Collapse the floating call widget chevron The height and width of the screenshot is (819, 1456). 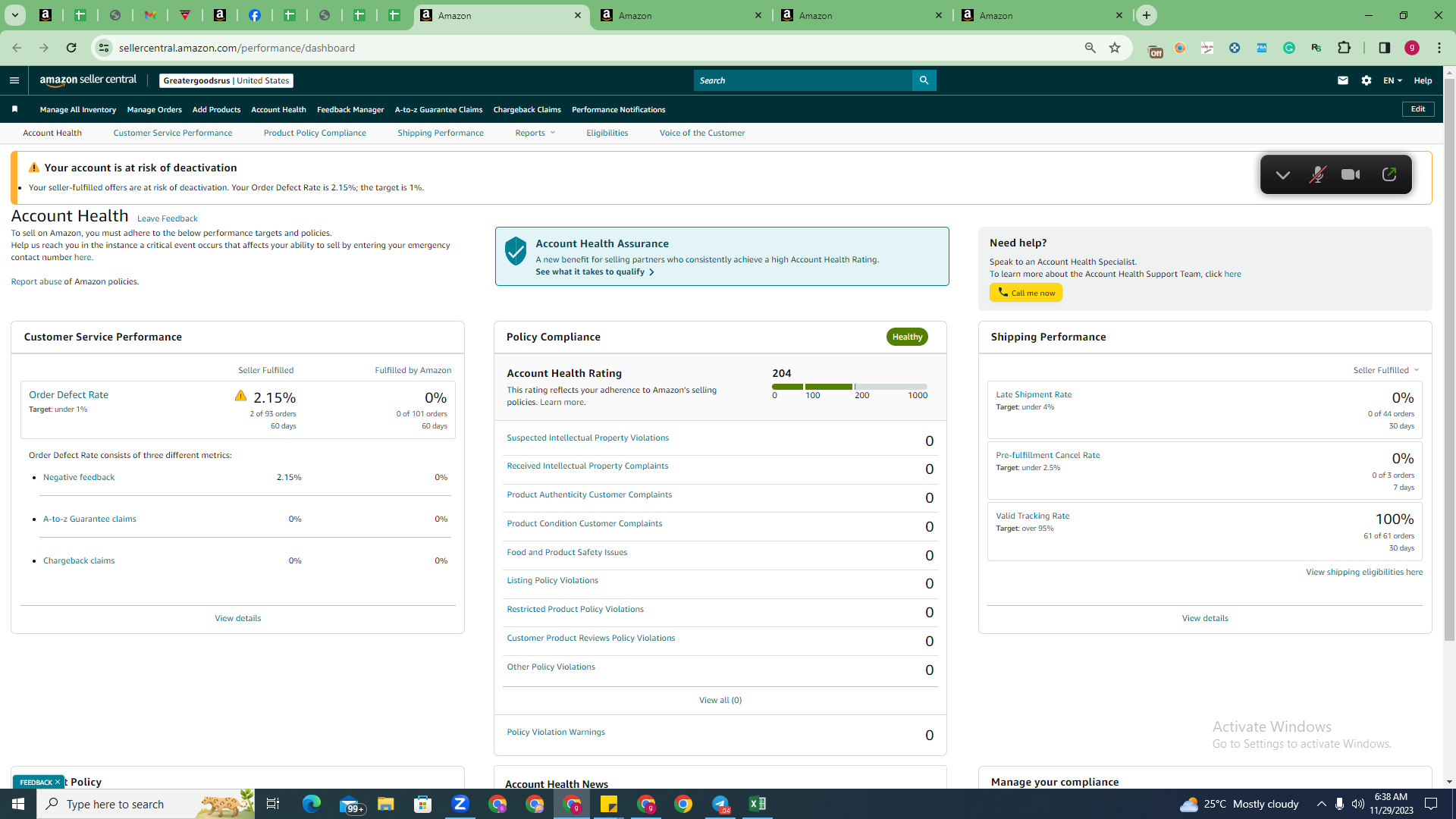(x=1282, y=174)
